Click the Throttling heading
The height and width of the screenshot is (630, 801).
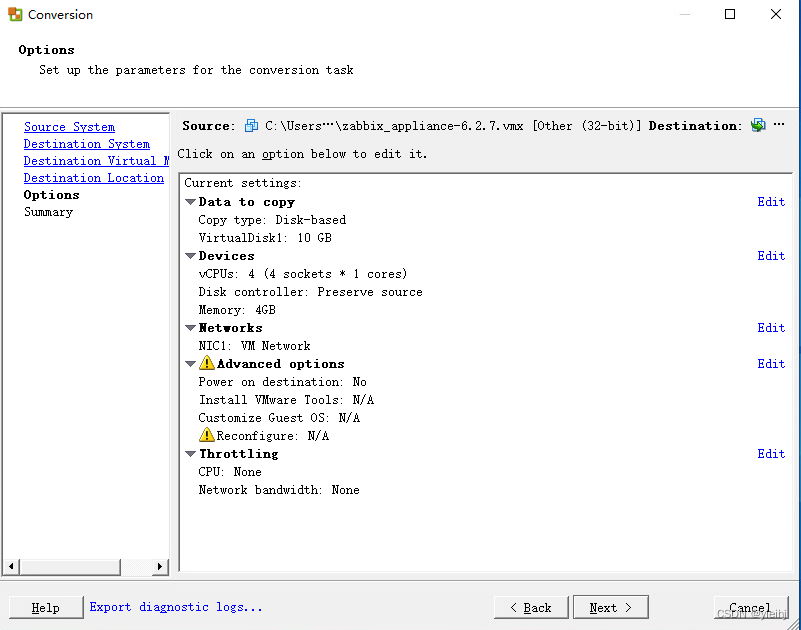click(x=239, y=454)
